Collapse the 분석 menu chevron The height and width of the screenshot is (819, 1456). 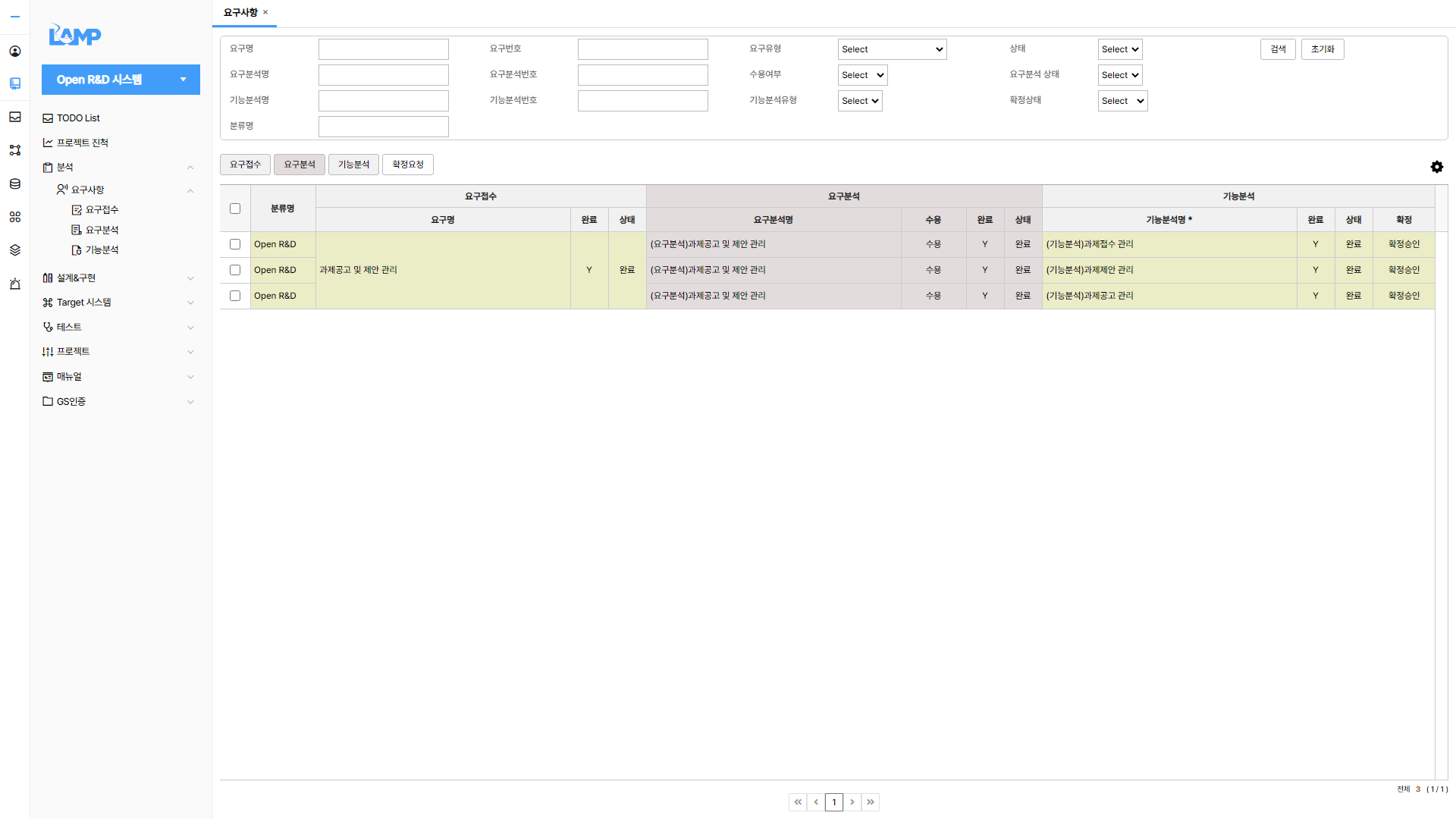pyautogui.click(x=190, y=168)
